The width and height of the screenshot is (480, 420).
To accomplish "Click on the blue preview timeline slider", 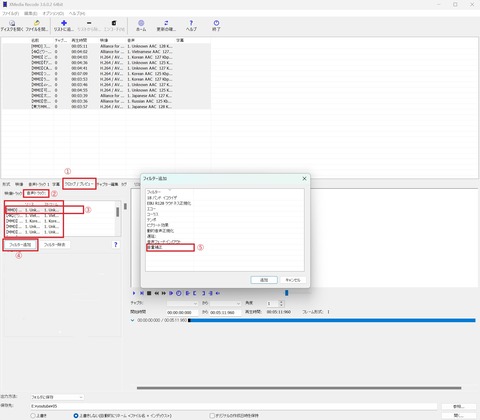I will pyautogui.click(x=332, y=320).
